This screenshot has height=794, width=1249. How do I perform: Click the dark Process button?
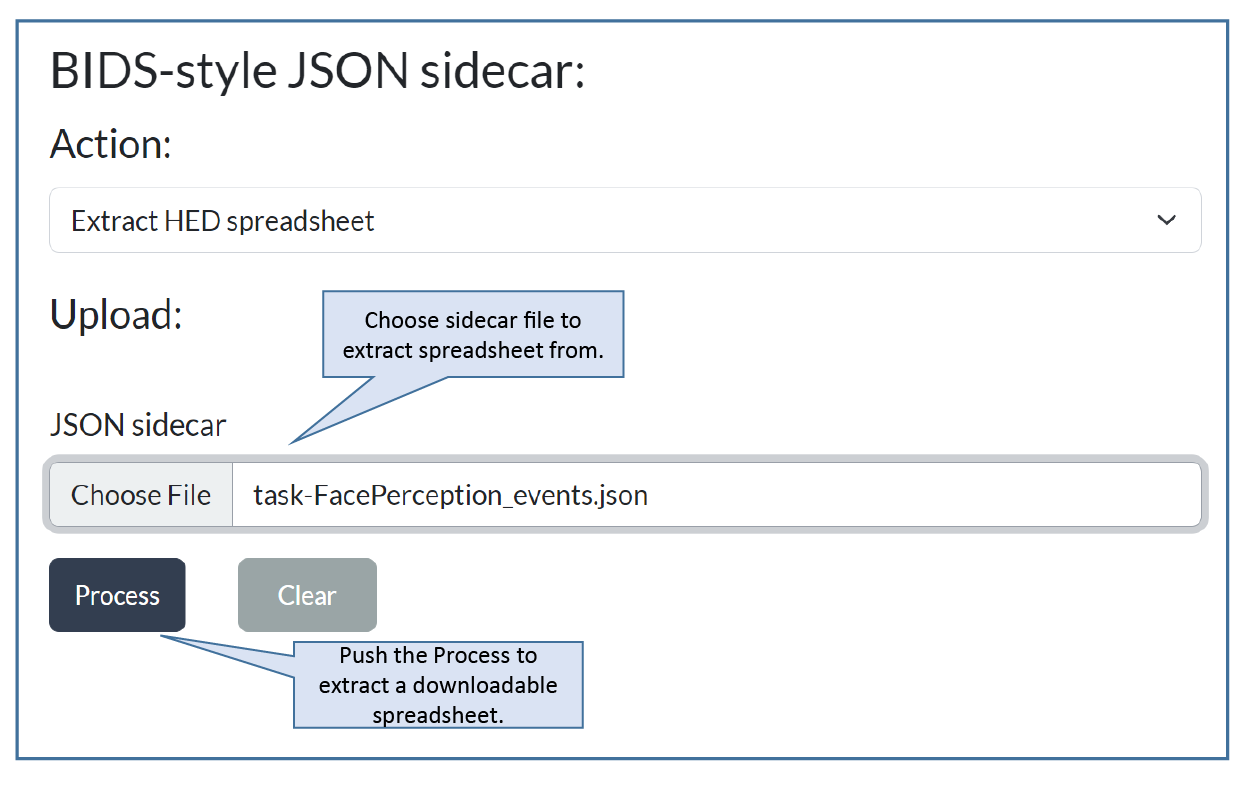117,595
